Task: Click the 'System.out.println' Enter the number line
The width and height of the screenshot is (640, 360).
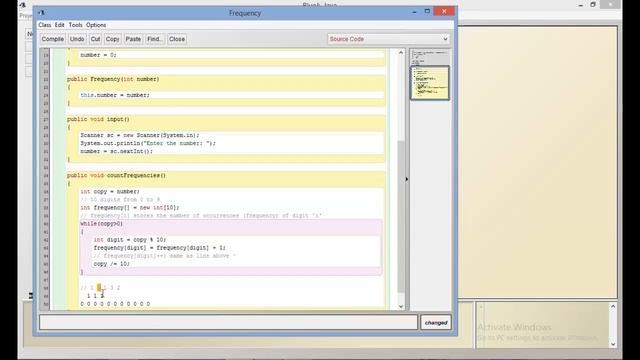Action: [148, 143]
